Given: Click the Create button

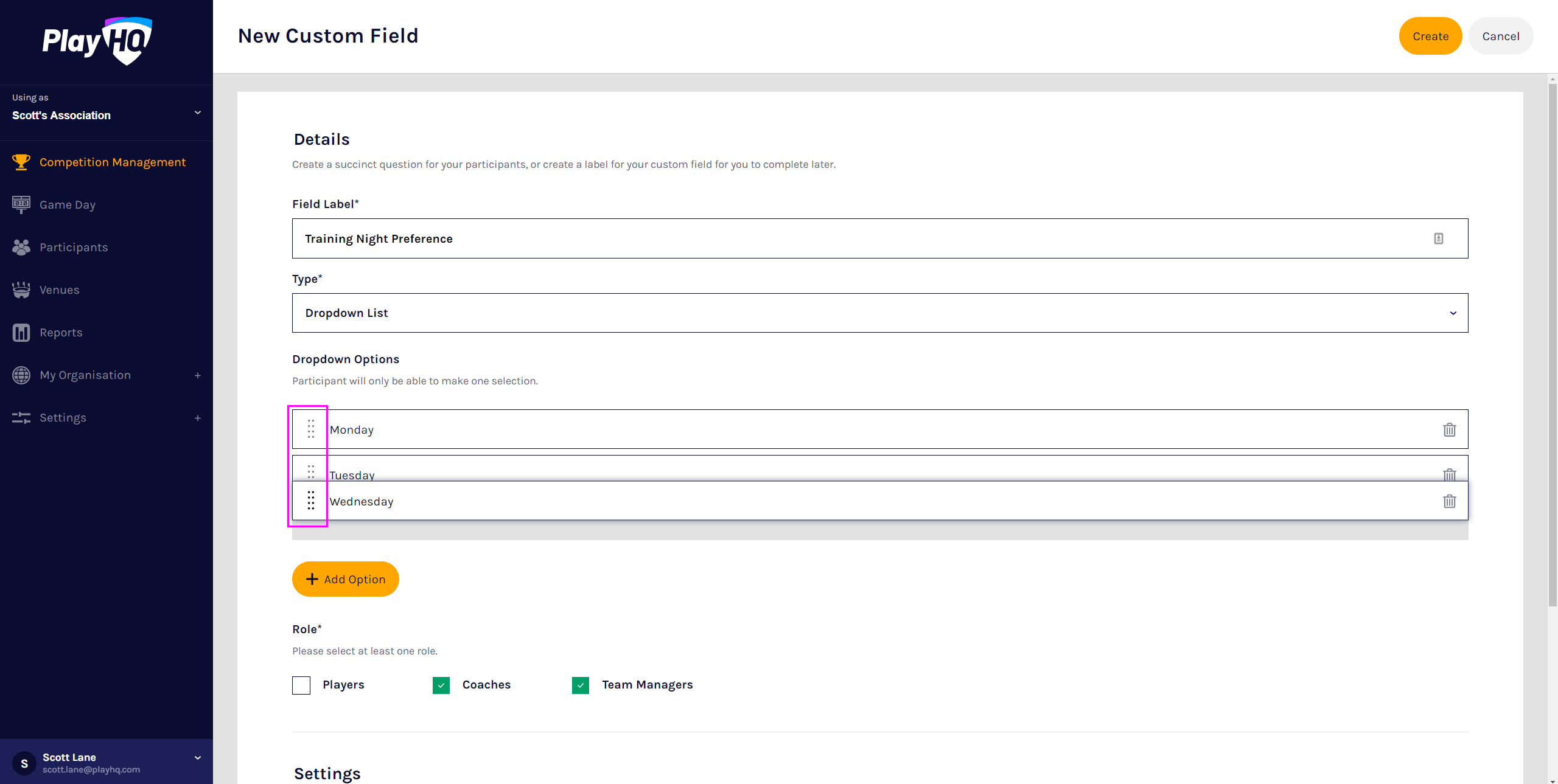Looking at the screenshot, I should [x=1430, y=36].
